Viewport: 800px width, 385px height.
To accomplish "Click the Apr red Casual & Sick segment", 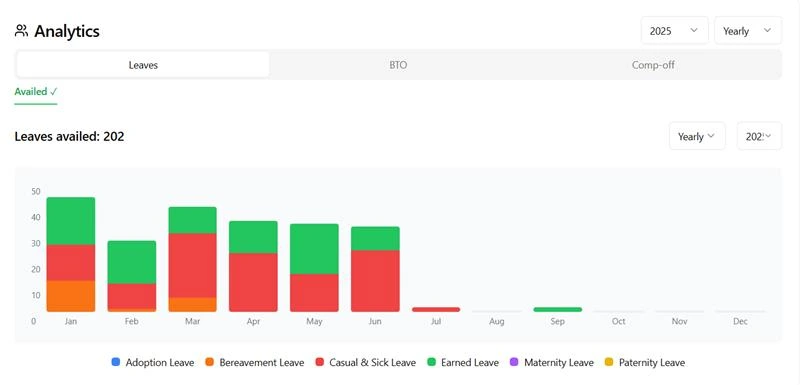I will [x=254, y=283].
